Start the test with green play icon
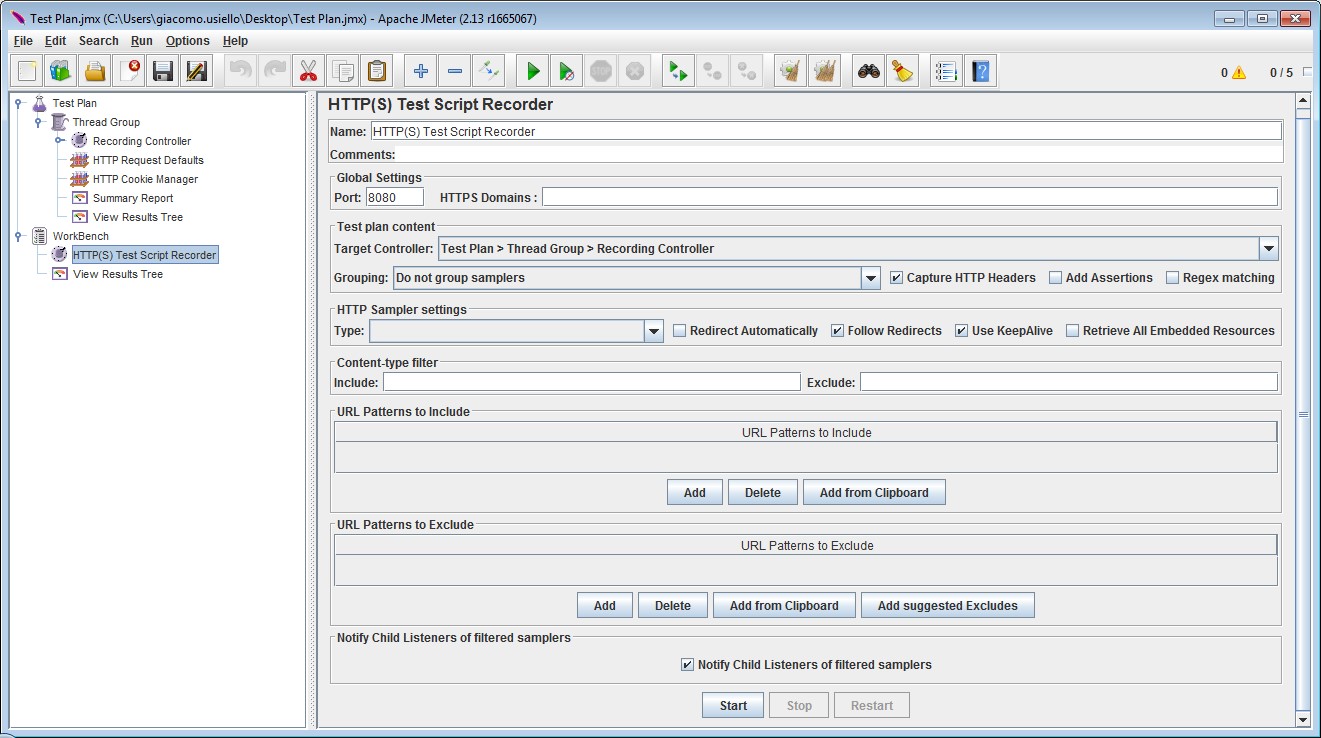The height and width of the screenshot is (738, 1321). coord(533,71)
